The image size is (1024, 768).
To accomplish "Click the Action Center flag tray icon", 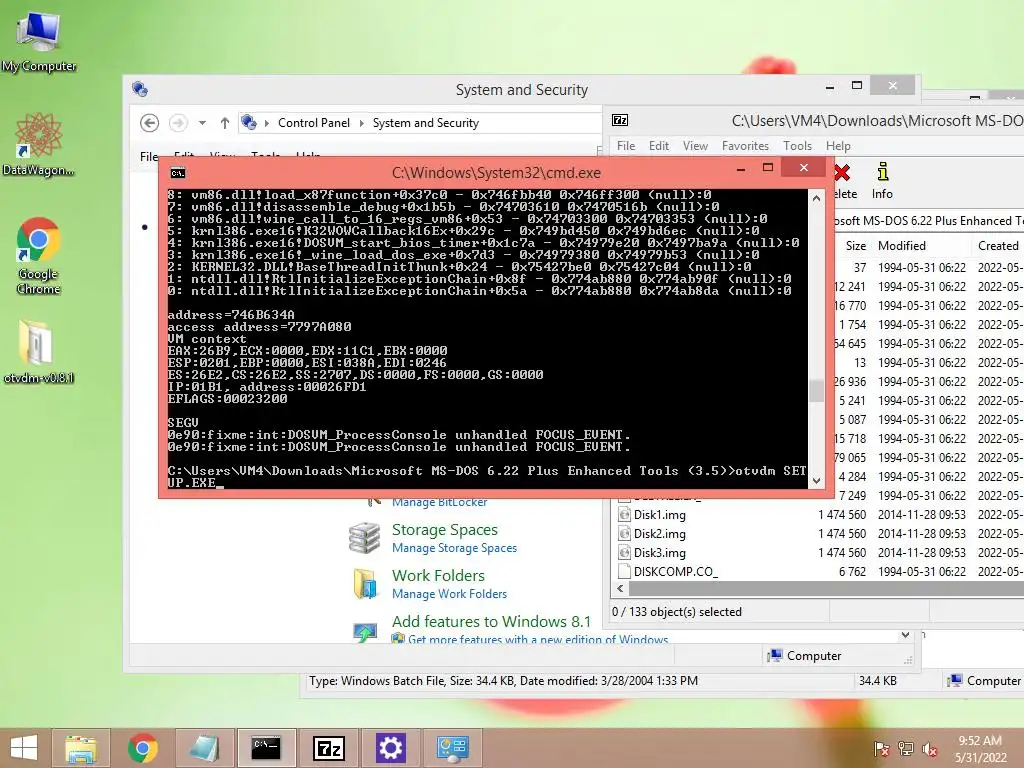I will (x=882, y=748).
